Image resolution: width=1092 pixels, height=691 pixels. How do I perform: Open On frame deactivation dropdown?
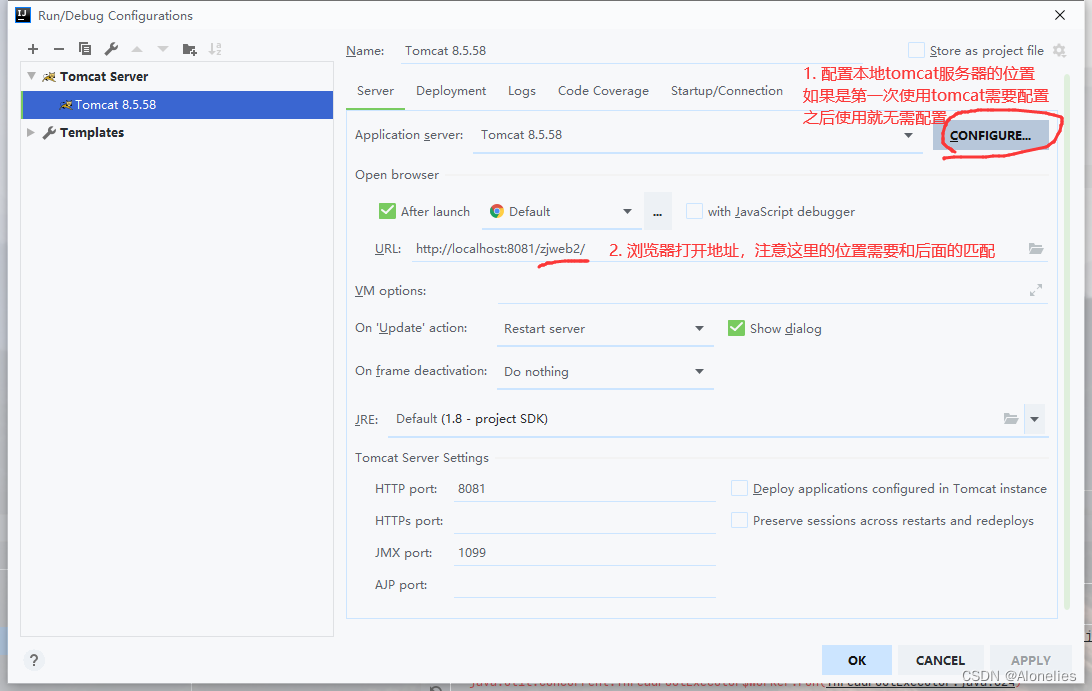pyautogui.click(x=699, y=372)
